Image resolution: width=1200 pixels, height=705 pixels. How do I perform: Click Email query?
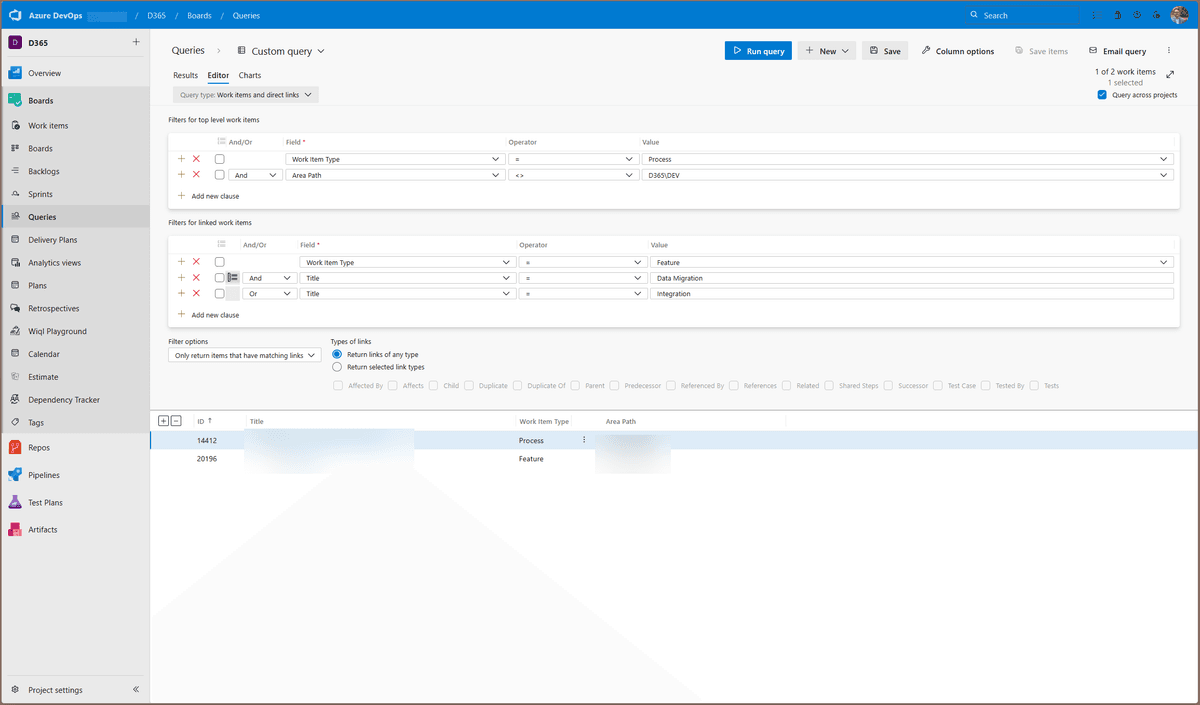pyautogui.click(x=1117, y=51)
